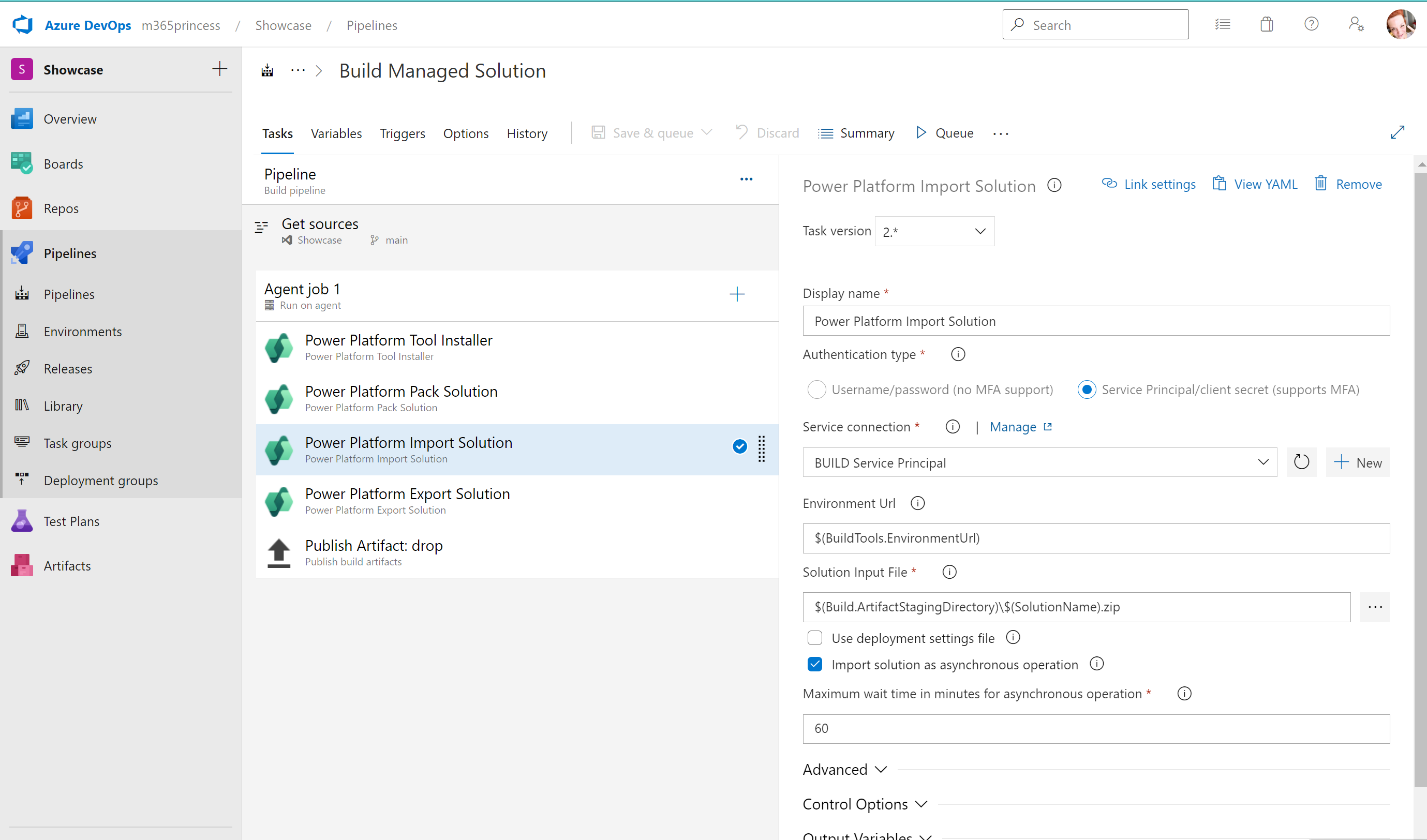Click the Display name input field

point(1096,321)
